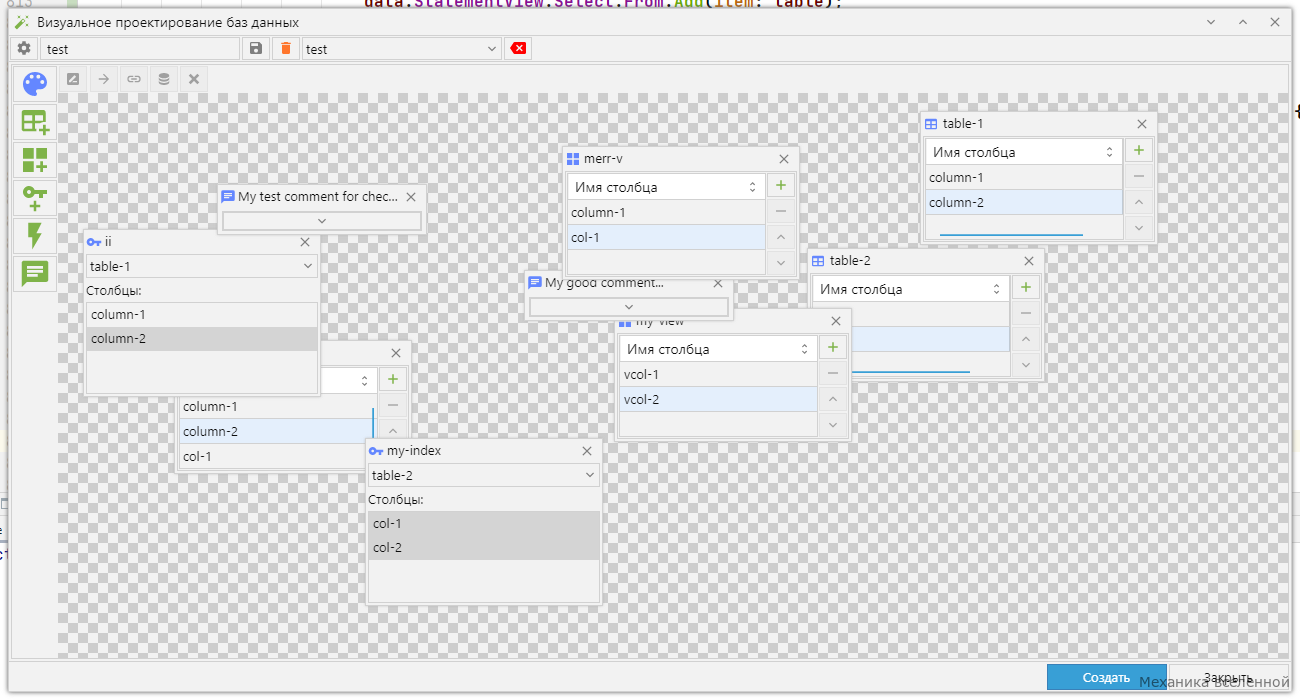Screen dimensions: 1300x700
Task: Click the red backspace clear icon
Action: tap(518, 48)
